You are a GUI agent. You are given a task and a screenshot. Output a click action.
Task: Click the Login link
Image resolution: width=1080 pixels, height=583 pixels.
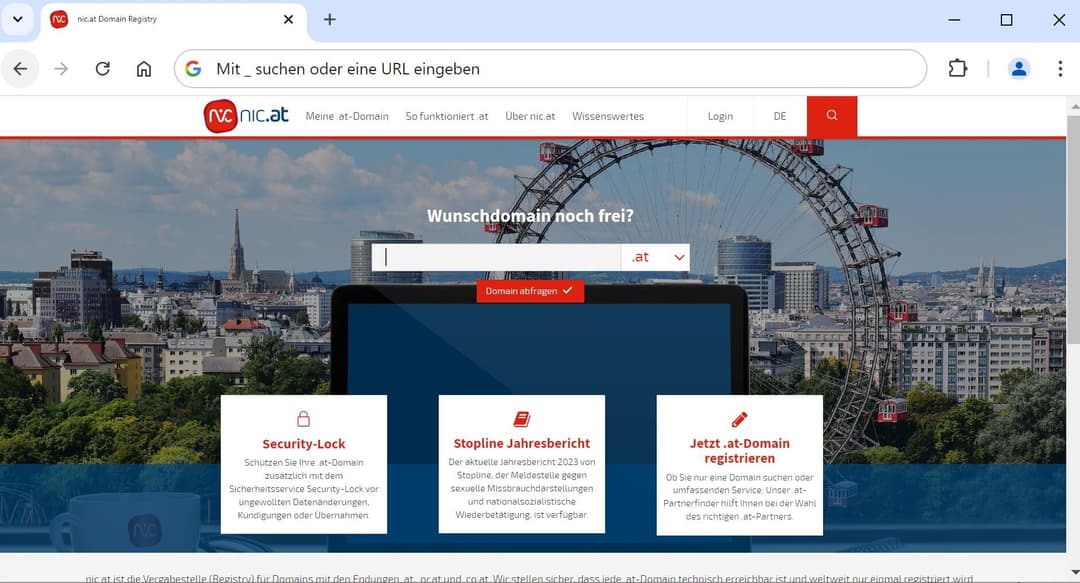[720, 116]
